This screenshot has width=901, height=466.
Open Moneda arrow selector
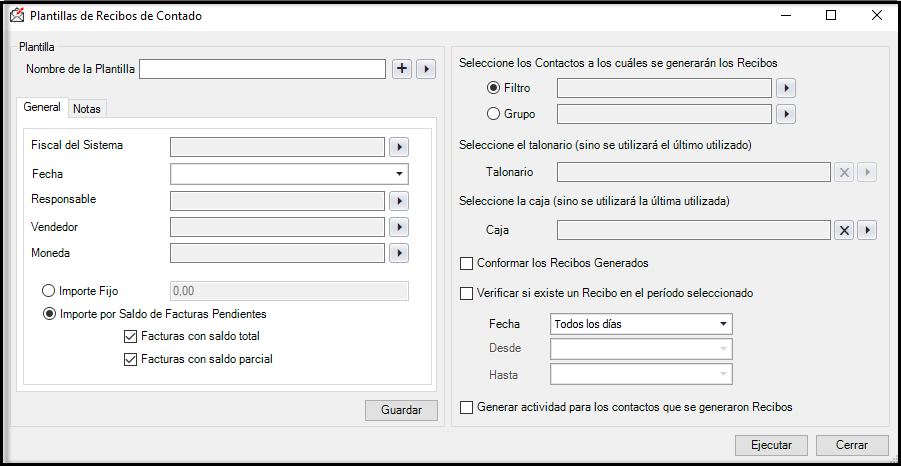(x=399, y=253)
